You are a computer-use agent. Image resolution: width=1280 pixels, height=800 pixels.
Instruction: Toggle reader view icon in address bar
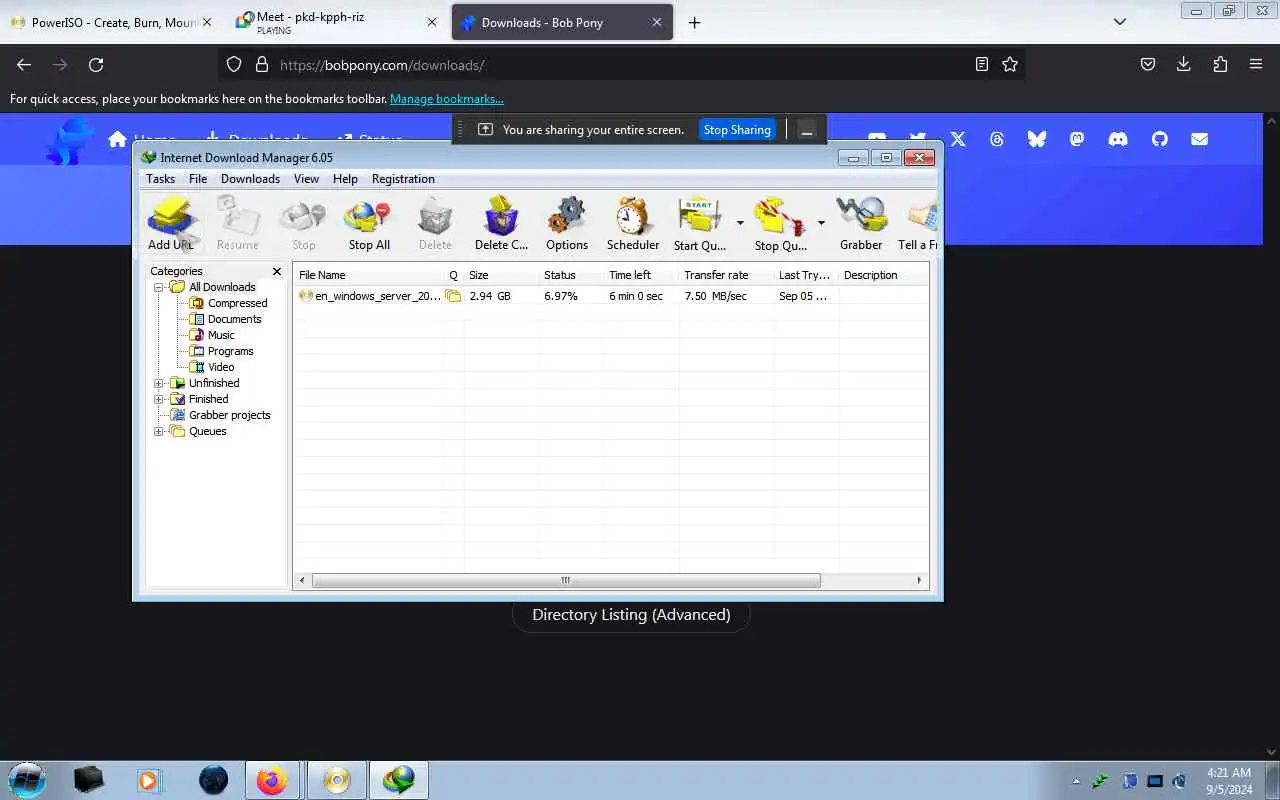pyautogui.click(x=982, y=64)
